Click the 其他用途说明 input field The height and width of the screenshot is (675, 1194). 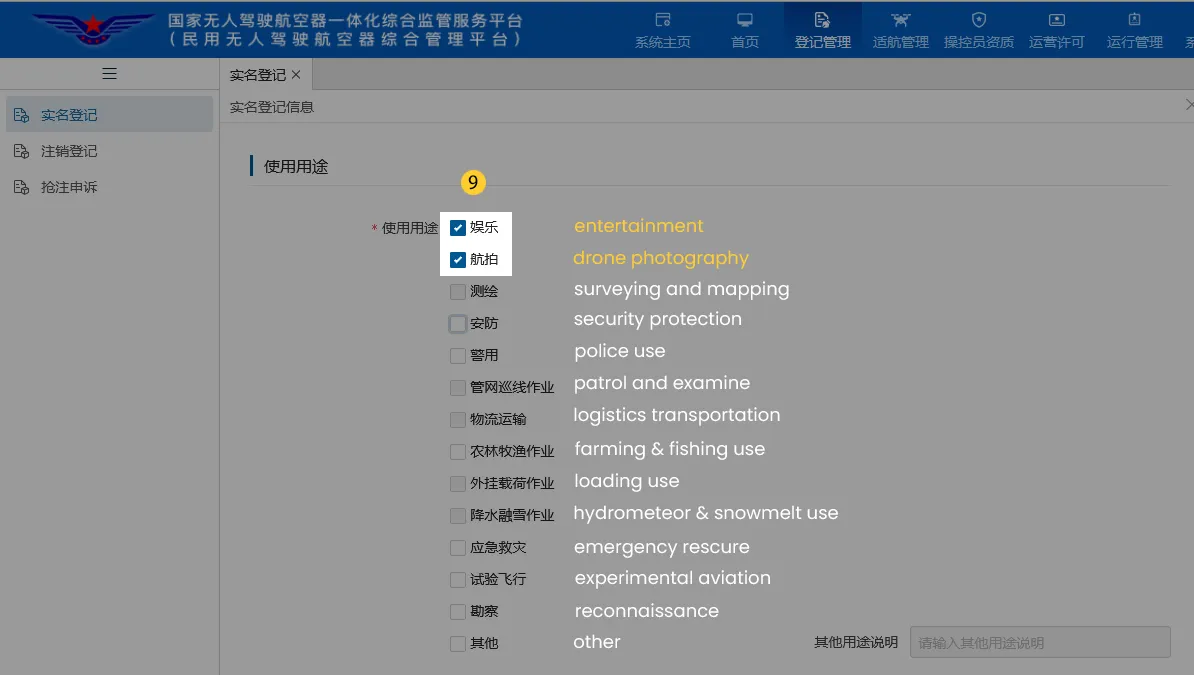tap(1039, 642)
